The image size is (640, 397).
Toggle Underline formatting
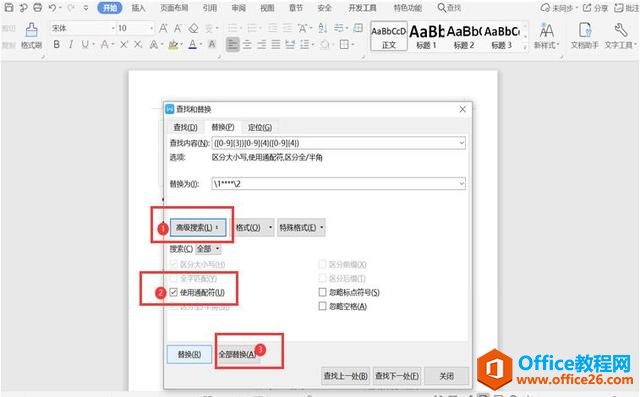[x=84, y=44]
